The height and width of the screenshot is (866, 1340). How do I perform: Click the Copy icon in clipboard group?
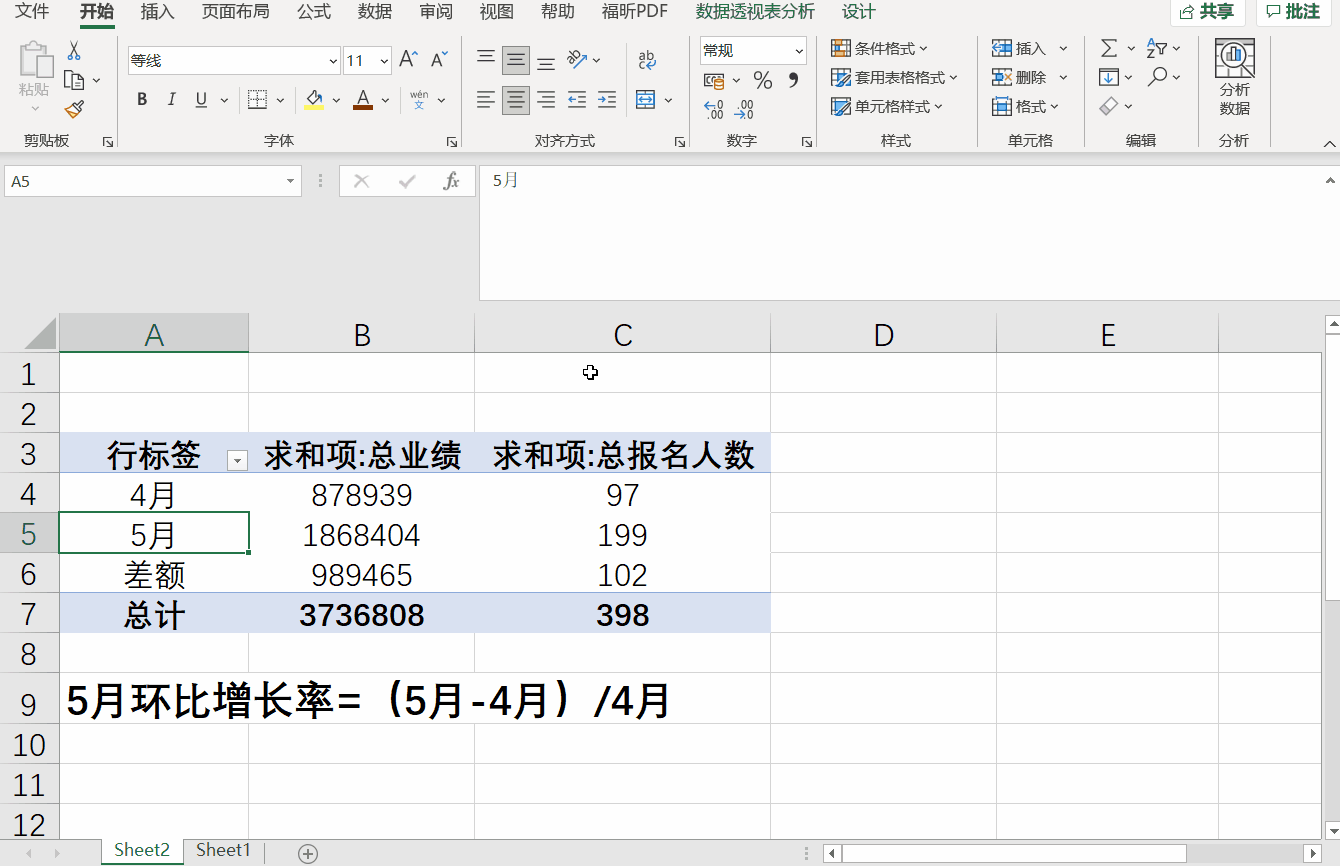(73, 80)
